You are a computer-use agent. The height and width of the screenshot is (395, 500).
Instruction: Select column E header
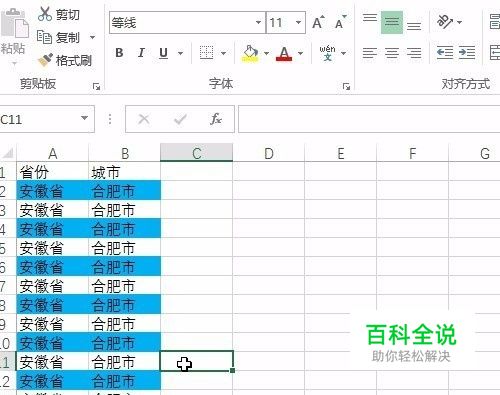(x=341, y=153)
